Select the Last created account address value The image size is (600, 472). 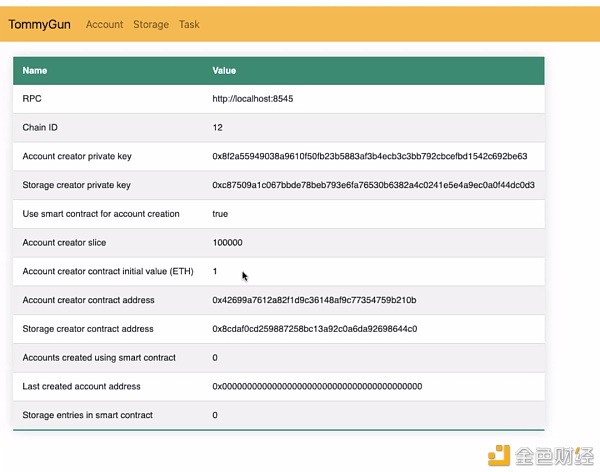[317, 386]
